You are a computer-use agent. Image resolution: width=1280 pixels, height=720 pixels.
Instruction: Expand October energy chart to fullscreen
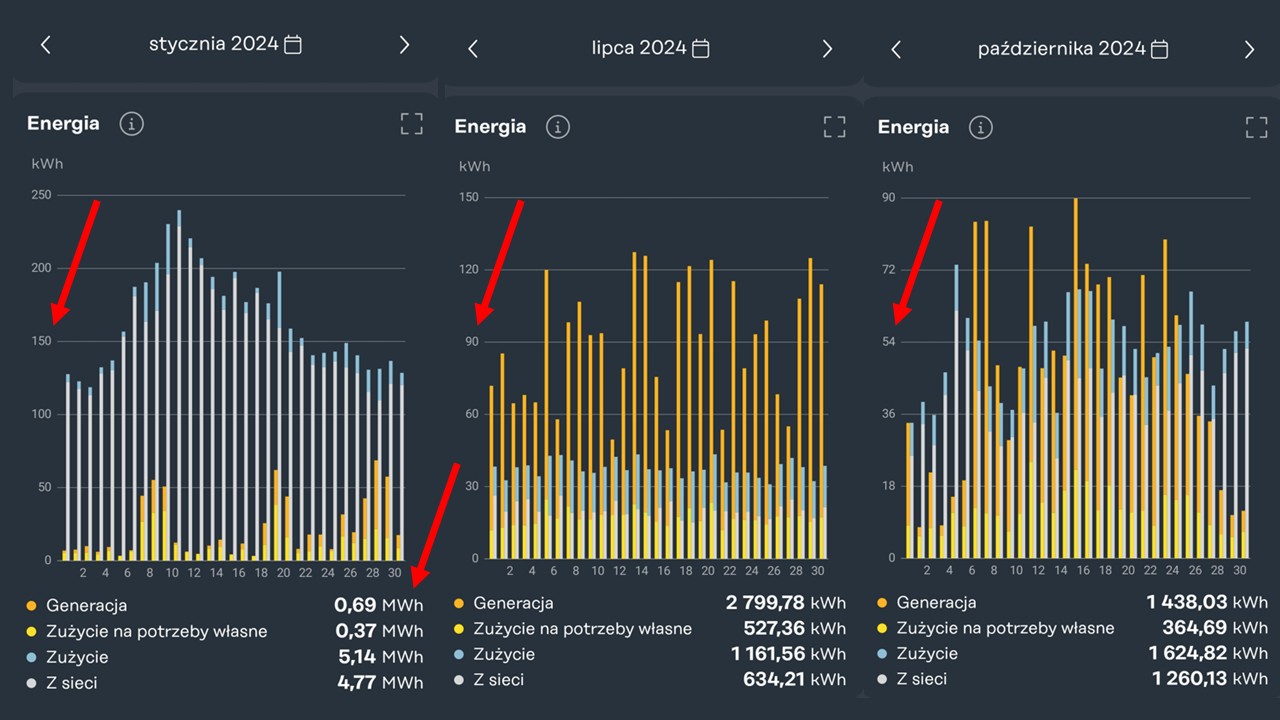1256,127
